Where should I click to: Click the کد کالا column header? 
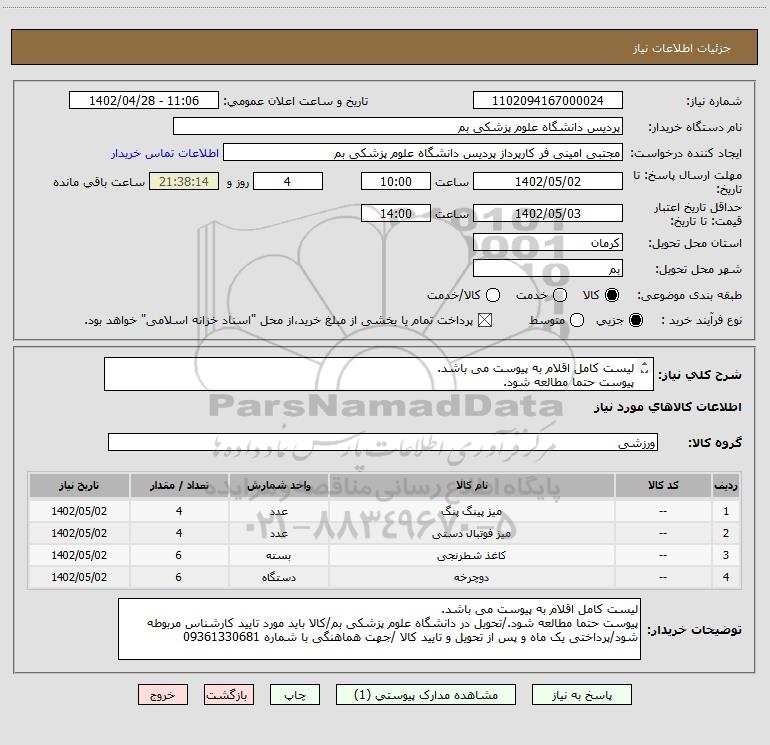click(x=663, y=485)
